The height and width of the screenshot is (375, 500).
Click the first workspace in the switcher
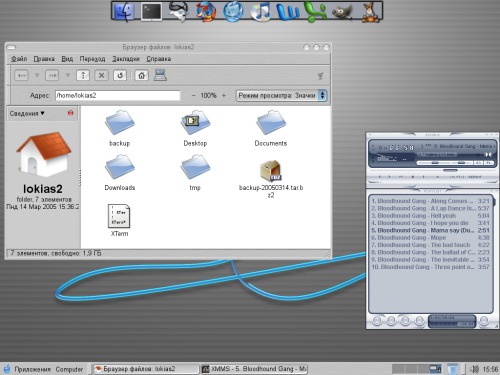pyautogui.click(x=398, y=369)
